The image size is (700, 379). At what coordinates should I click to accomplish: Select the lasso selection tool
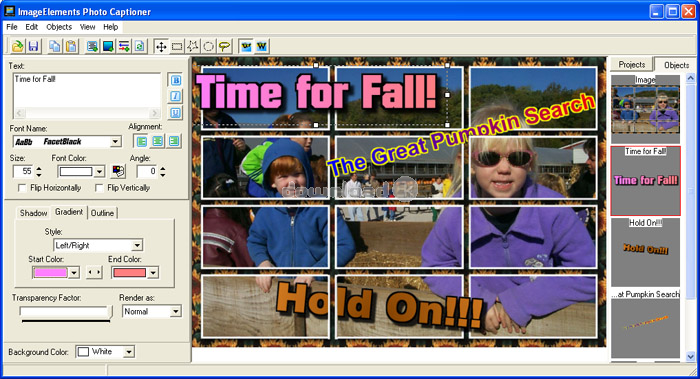(225, 46)
